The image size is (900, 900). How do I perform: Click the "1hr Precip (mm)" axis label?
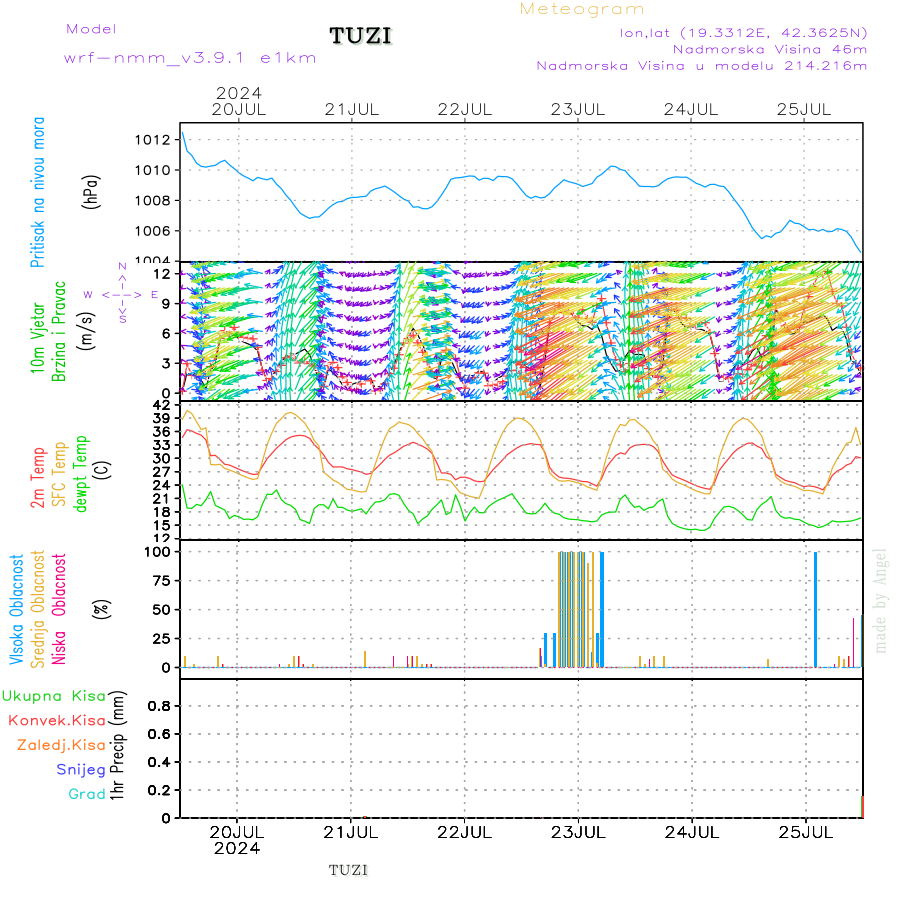(x=117, y=745)
